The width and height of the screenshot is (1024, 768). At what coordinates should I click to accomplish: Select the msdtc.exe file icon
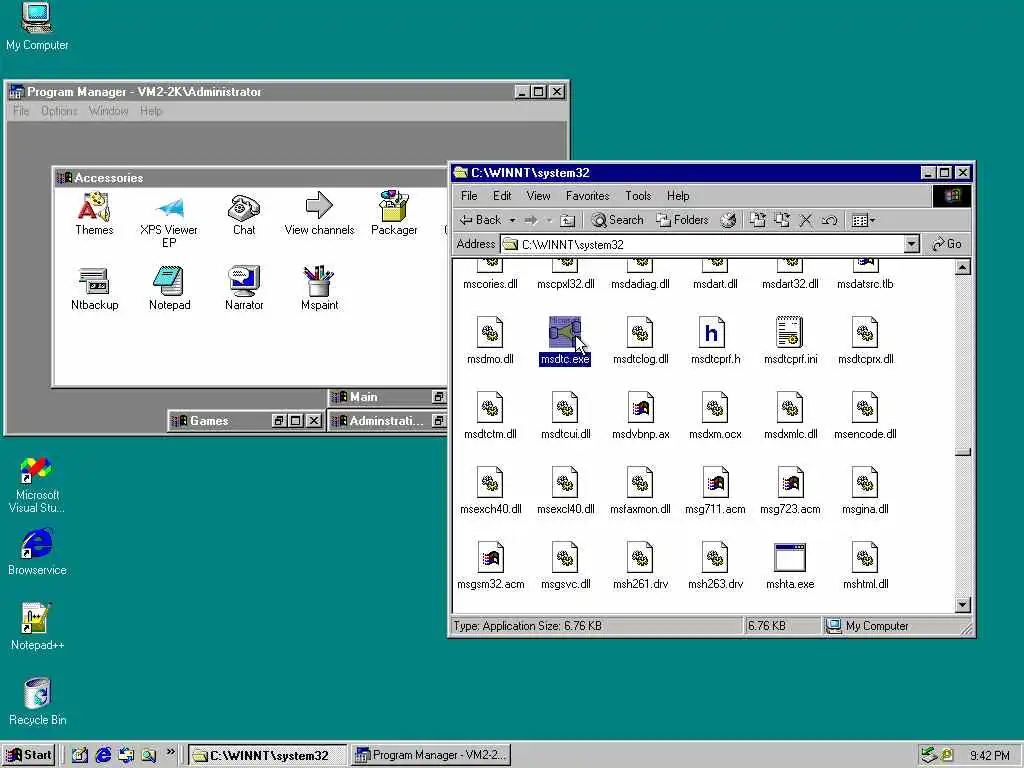coord(565,332)
